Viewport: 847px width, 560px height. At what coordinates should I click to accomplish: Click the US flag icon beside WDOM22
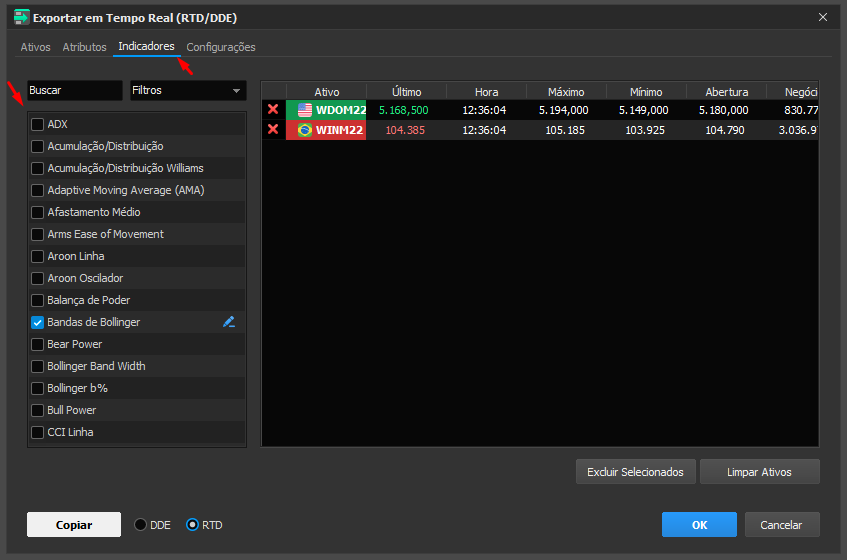click(x=305, y=110)
